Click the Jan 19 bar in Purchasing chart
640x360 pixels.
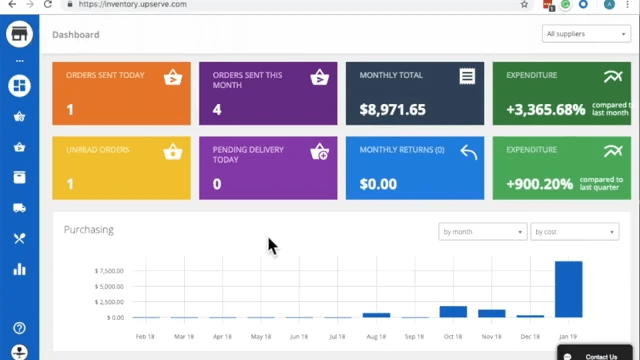(569, 289)
